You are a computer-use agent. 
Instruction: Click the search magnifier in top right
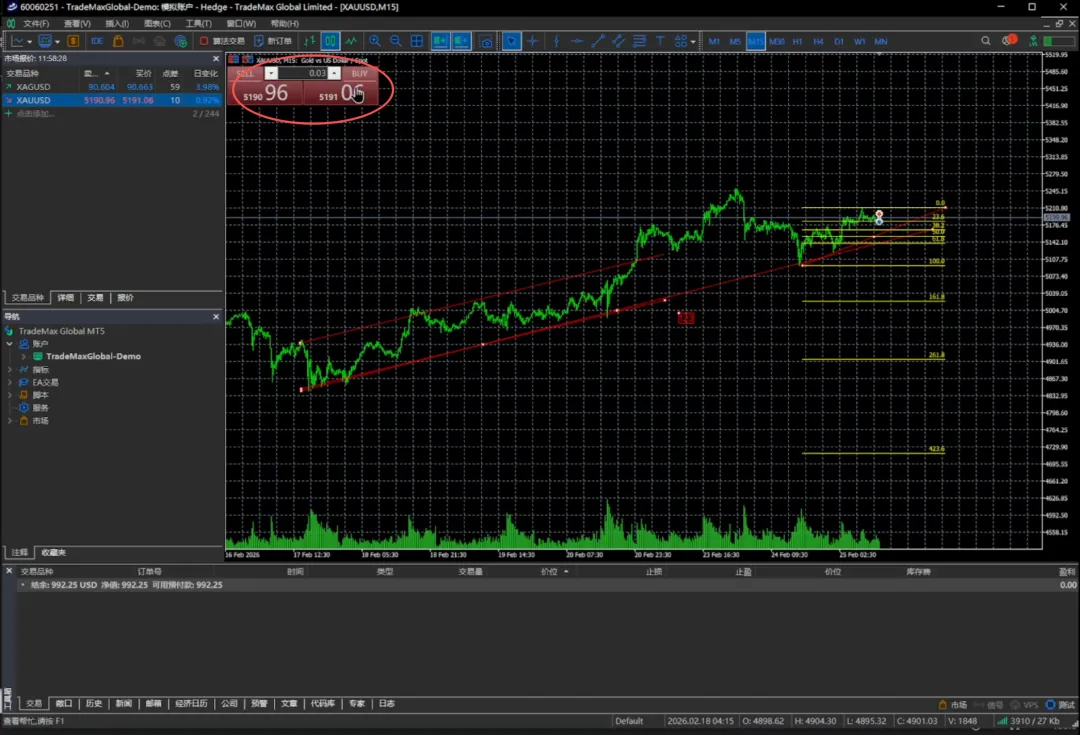(x=988, y=41)
